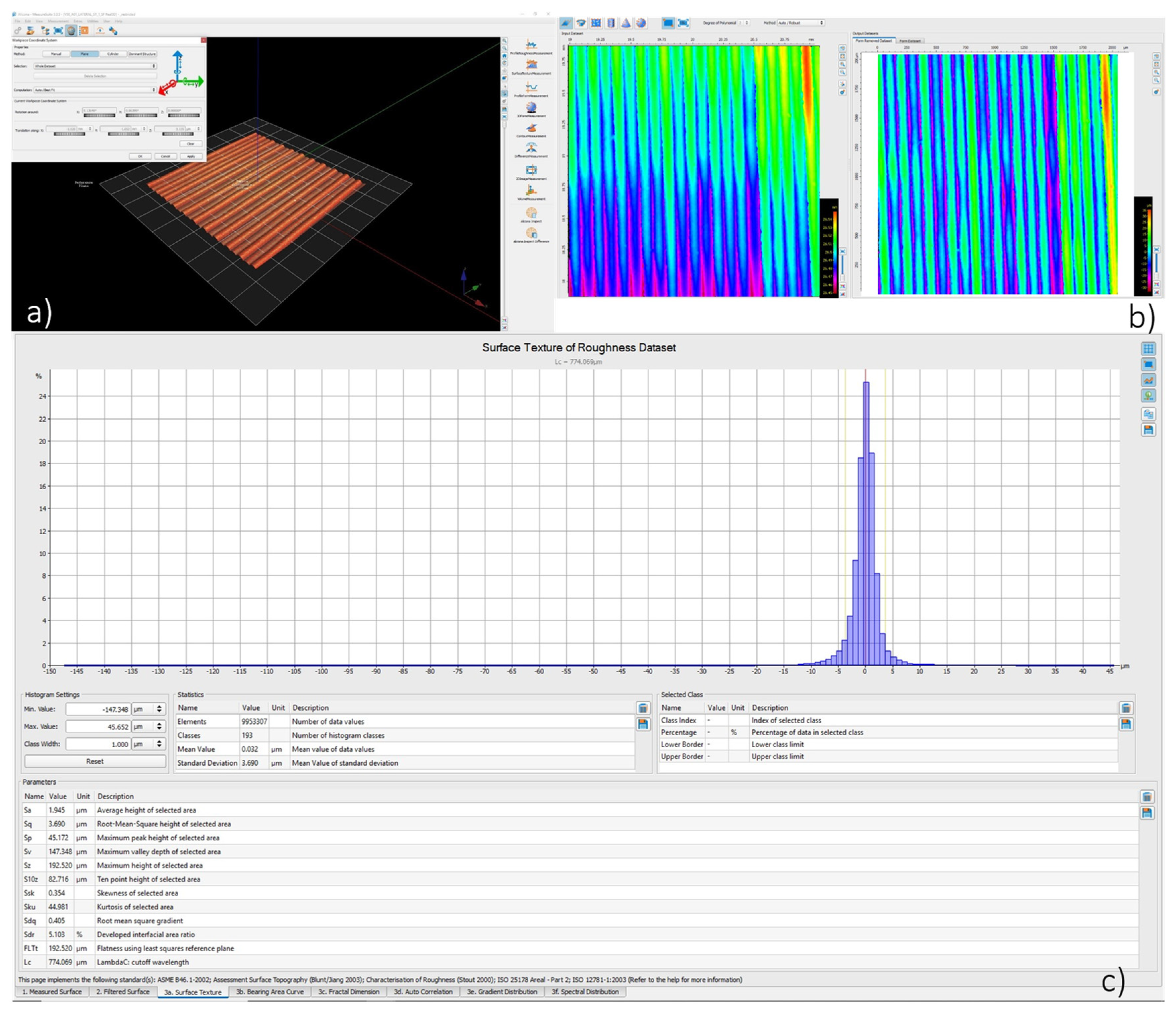Screen dimensions: 1176x1015
Task: Expand the Method Auto / Robust dropdown
Action: click(x=801, y=23)
